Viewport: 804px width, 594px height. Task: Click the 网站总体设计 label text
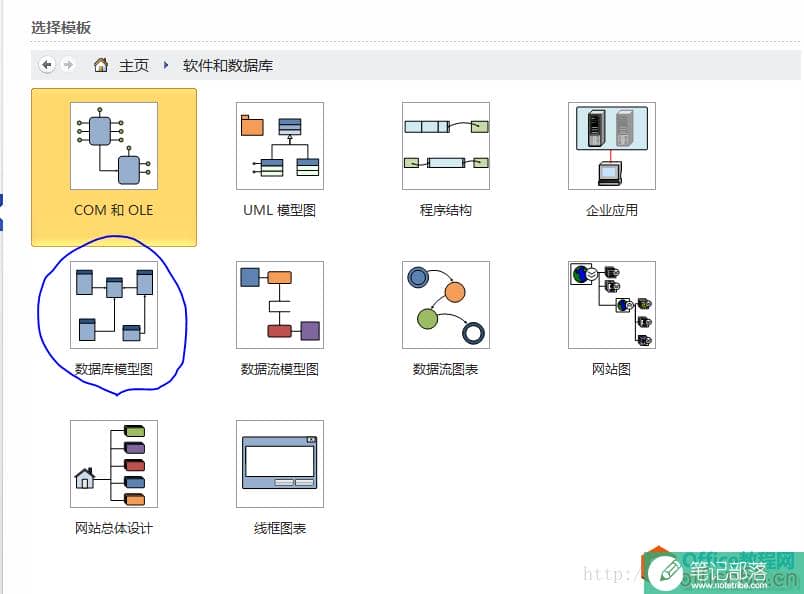[x=114, y=528]
